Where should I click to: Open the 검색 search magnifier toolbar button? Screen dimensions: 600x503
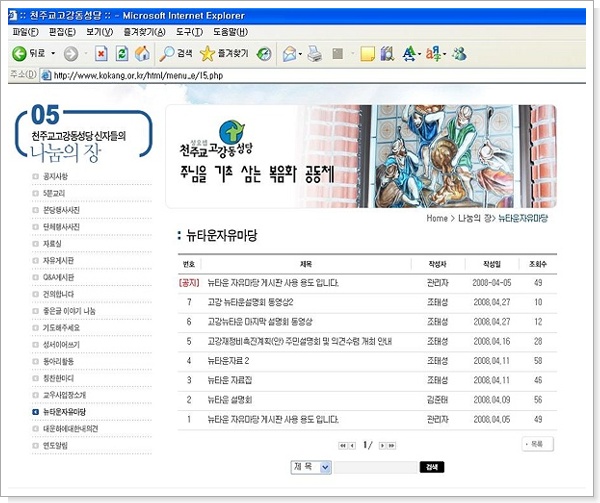[x=176, y=54]
